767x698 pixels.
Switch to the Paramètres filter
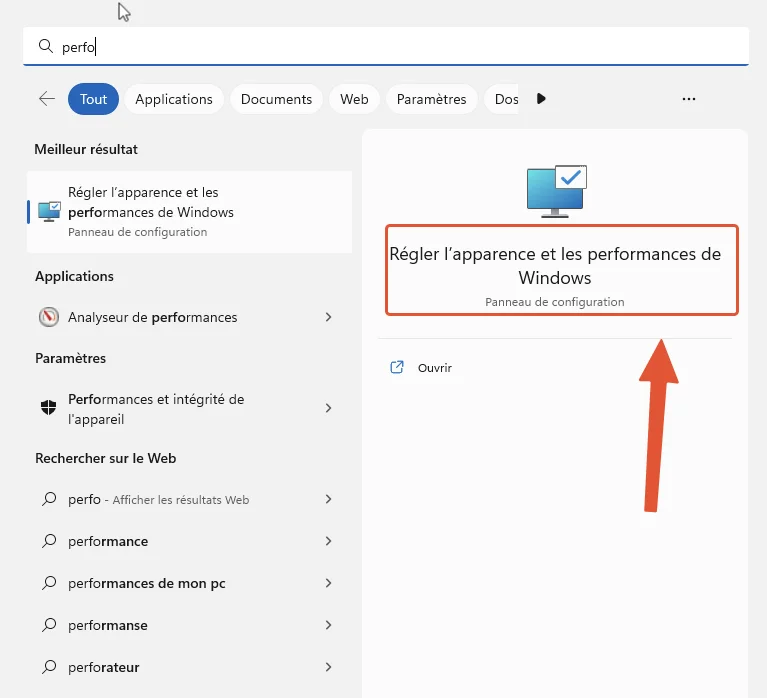click(431, 99)
